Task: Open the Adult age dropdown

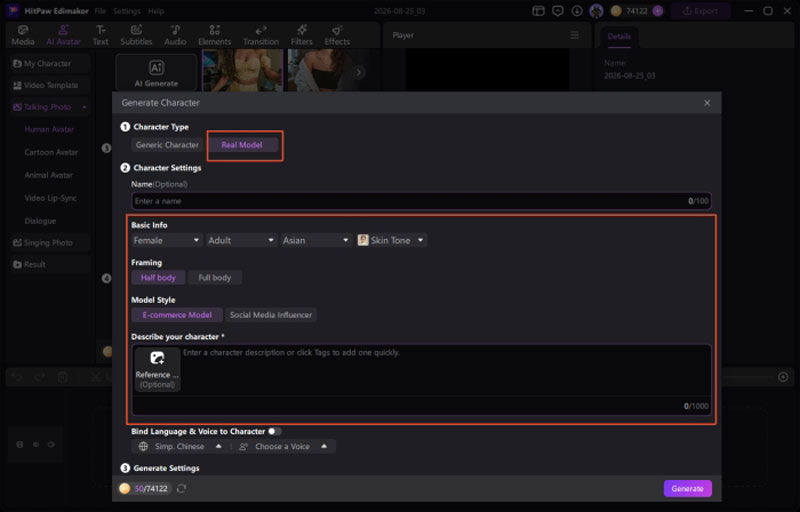Action: point(241,240)
